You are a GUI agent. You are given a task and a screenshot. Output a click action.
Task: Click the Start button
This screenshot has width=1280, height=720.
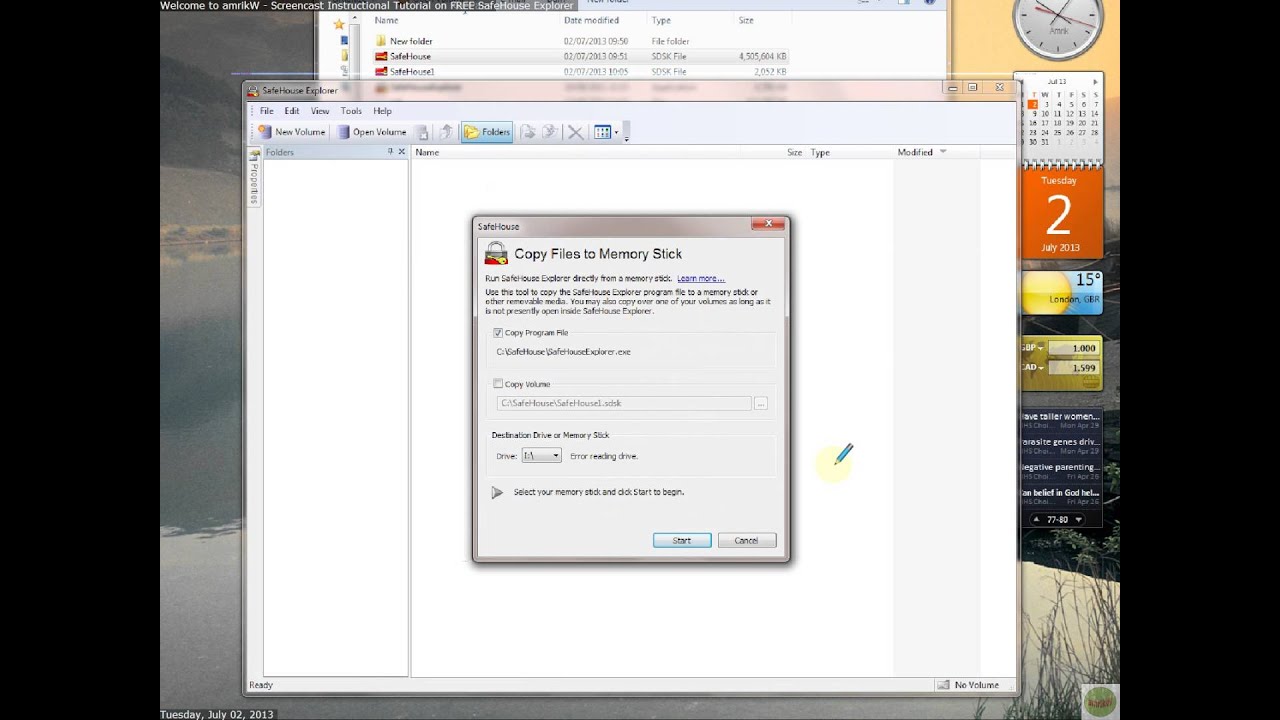tap(682, 540)
